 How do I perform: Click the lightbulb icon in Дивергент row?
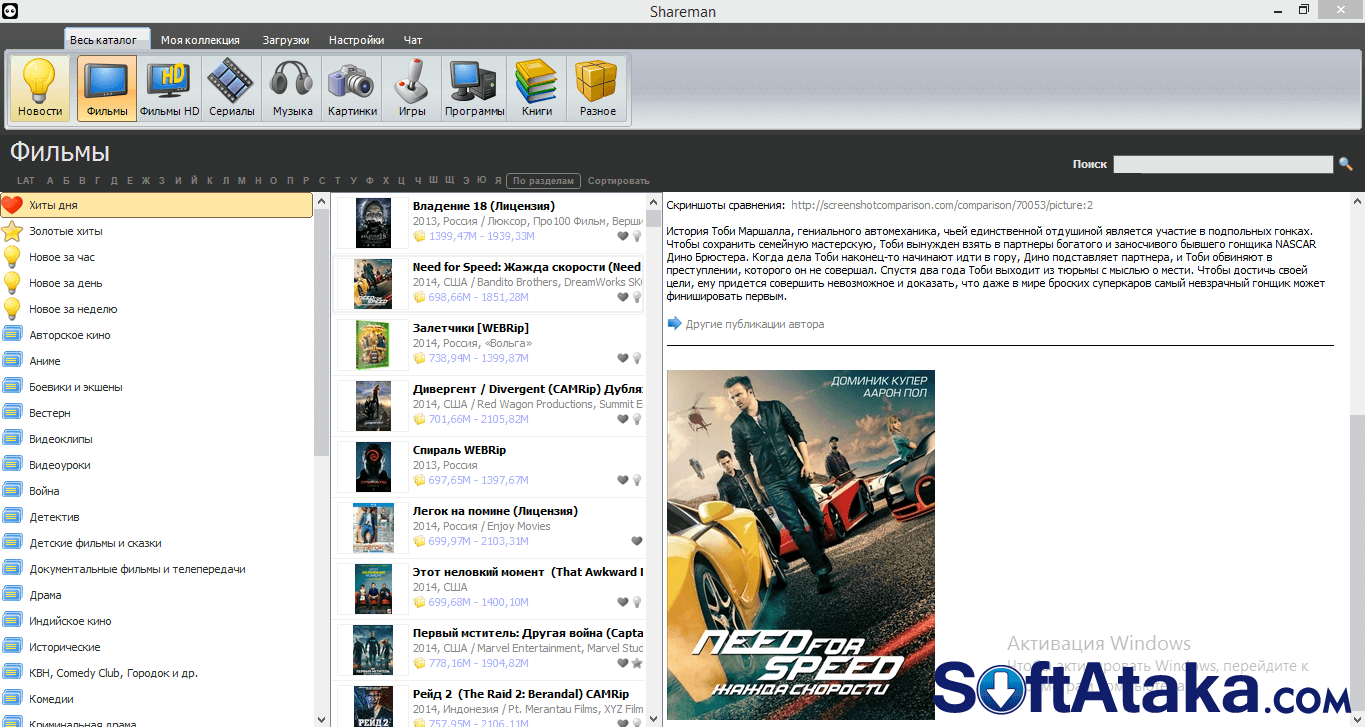(x=636, y=419)
